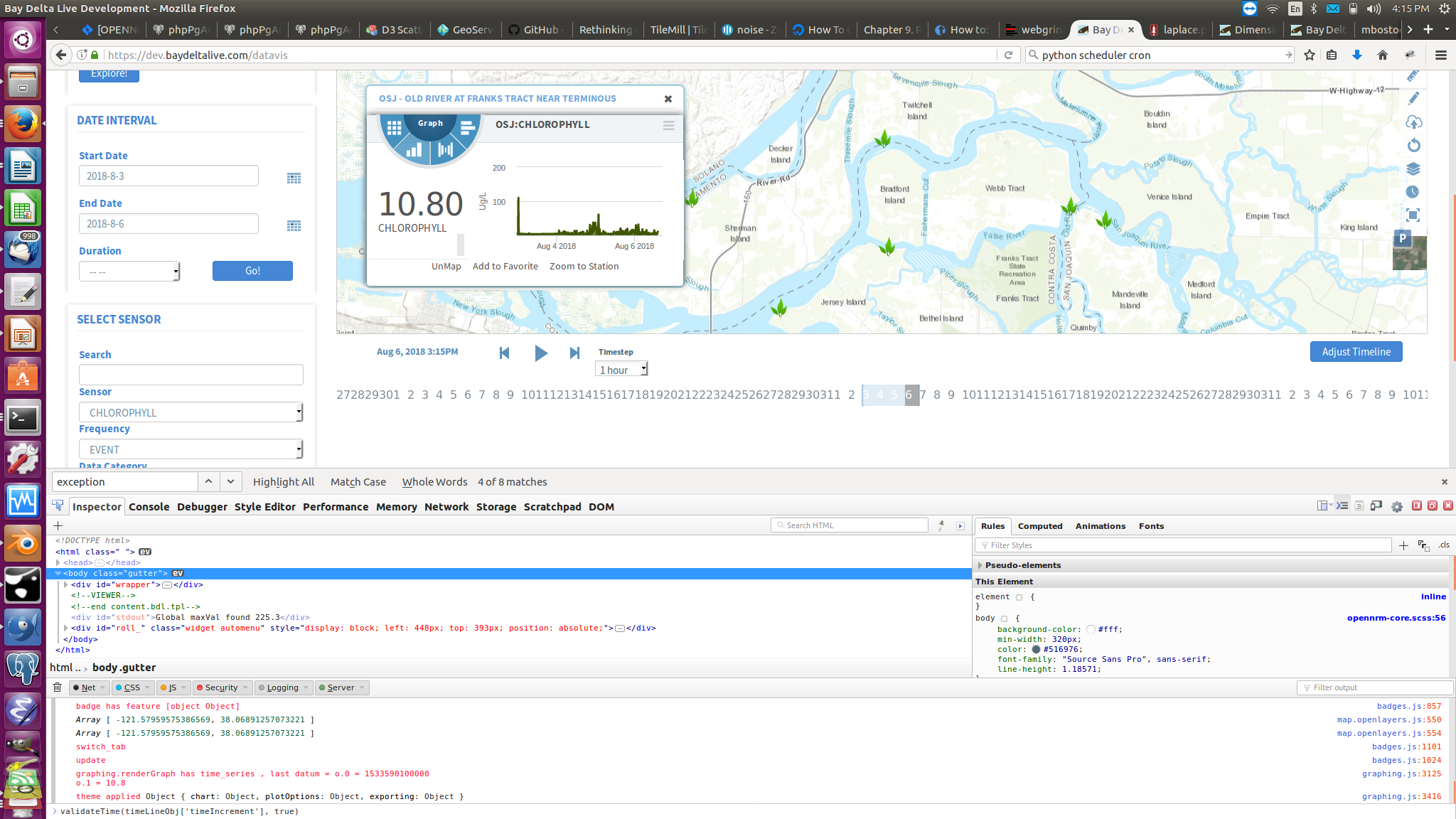Add new CSS rule with plus icon
Image resolution: width=1456 pixels, height=819 pixels.
[1403, 545]
